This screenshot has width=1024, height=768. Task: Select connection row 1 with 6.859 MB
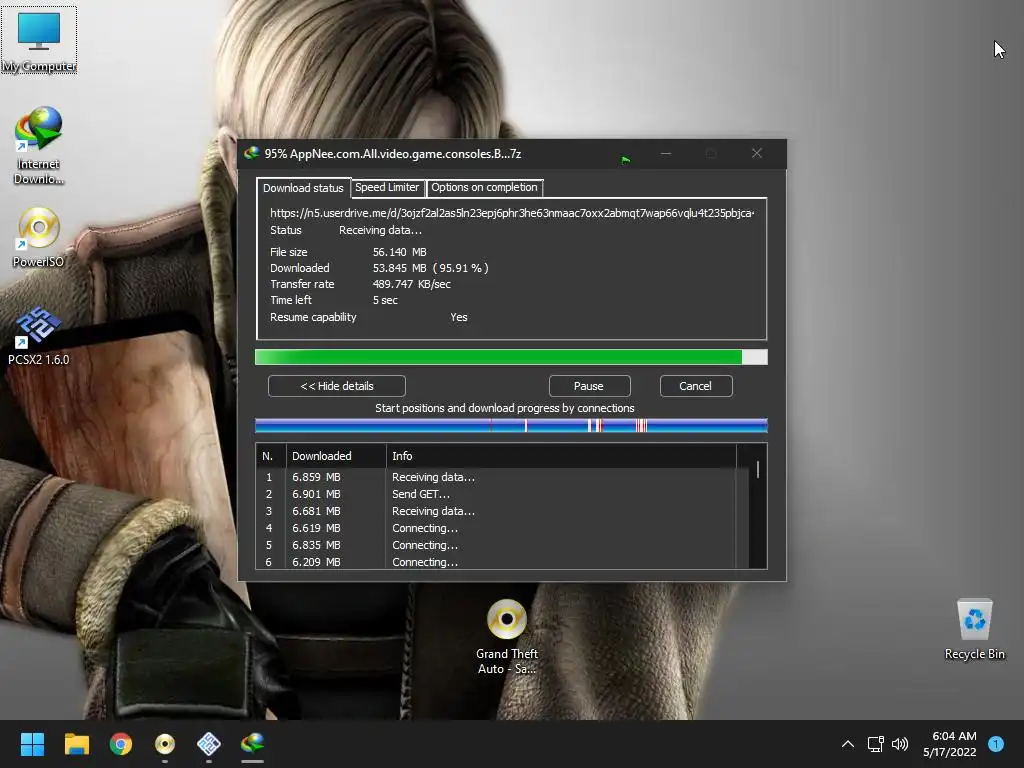[496, 477]
